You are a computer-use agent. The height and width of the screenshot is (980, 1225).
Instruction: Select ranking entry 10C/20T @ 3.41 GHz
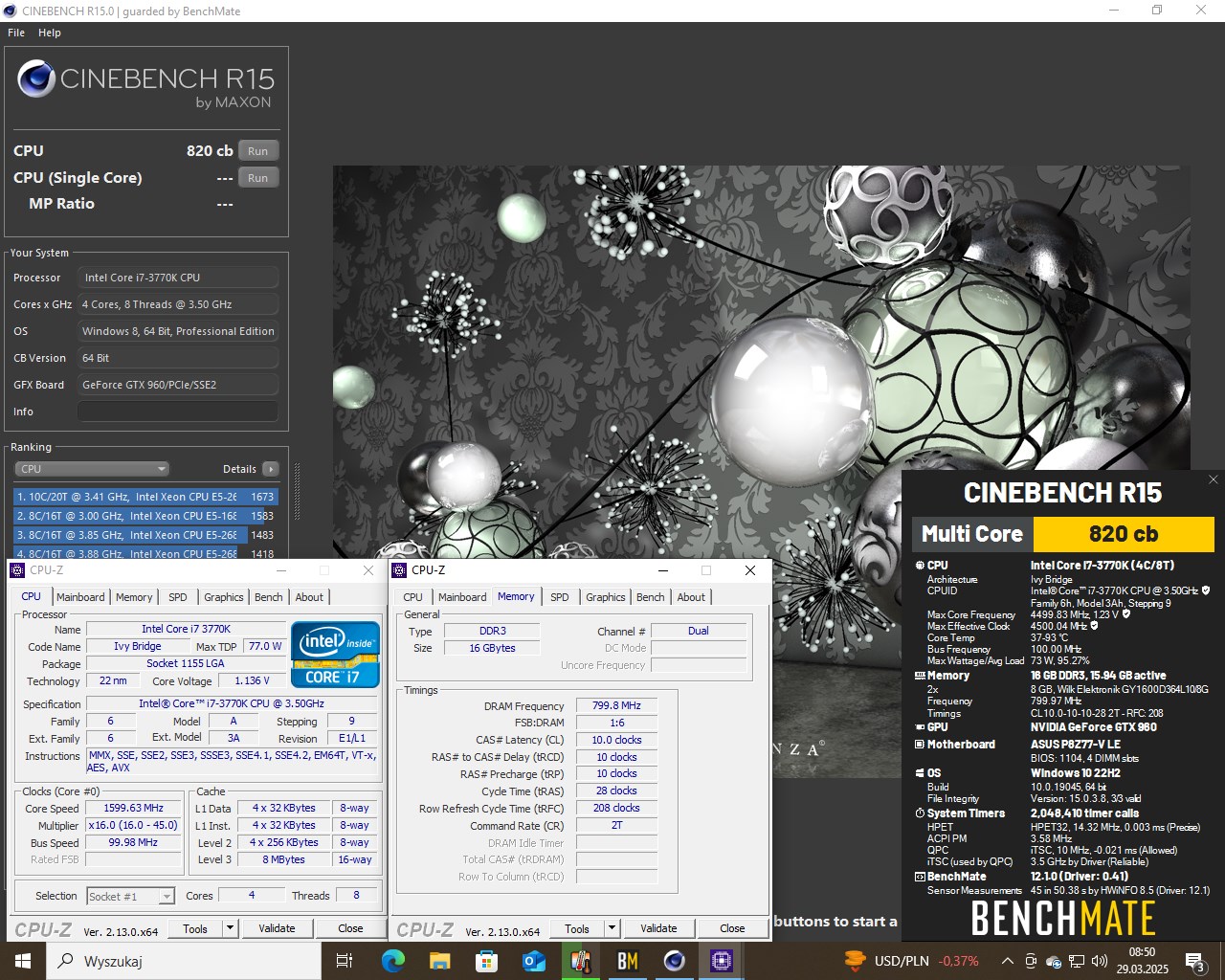pos(145,497)
